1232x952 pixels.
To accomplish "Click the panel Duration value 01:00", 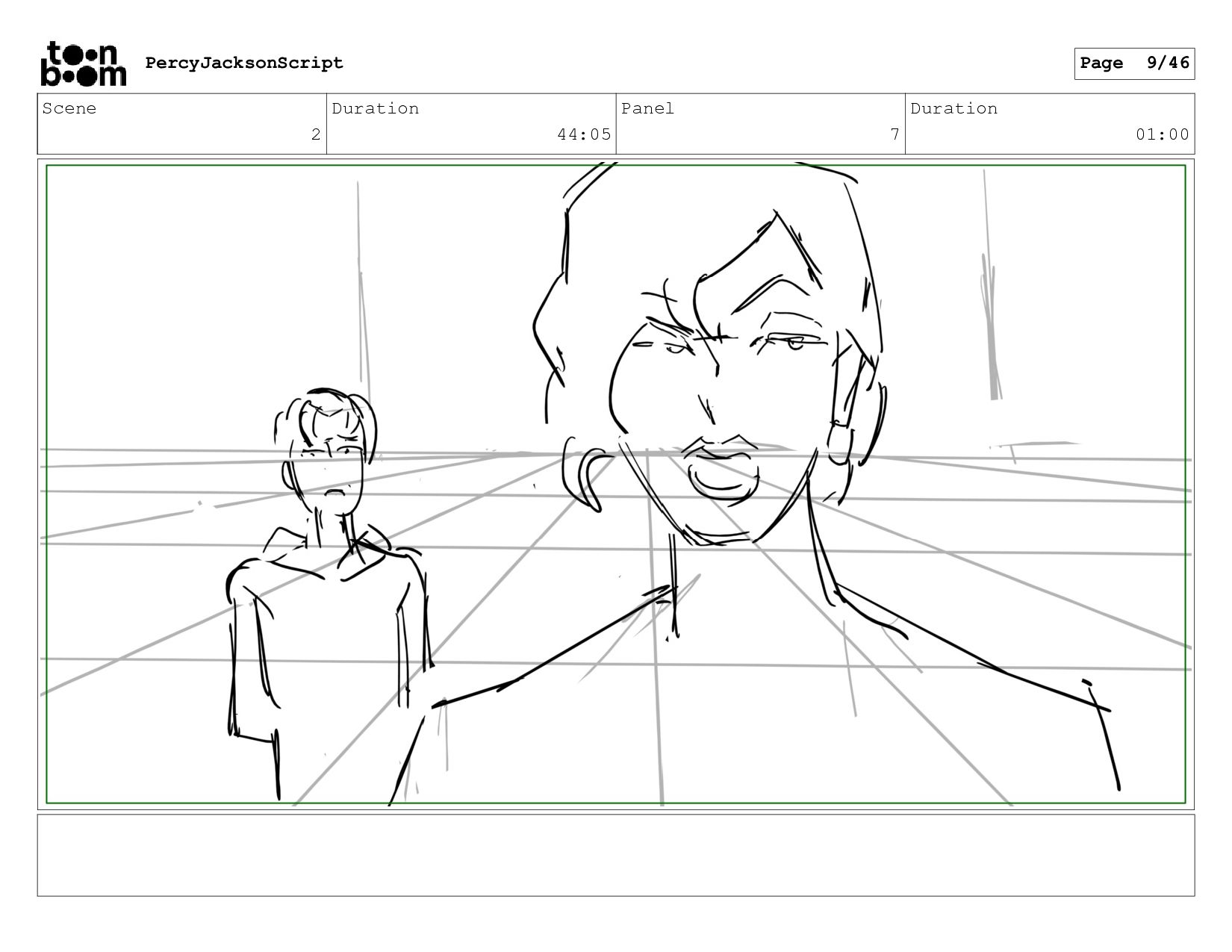I will pos(1163,134).
